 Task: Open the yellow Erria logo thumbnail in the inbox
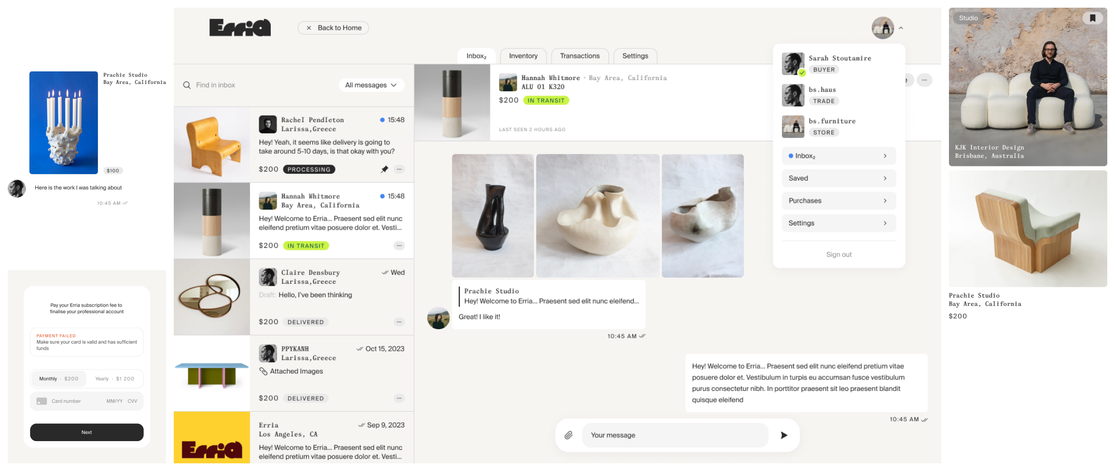coord(212,438)
